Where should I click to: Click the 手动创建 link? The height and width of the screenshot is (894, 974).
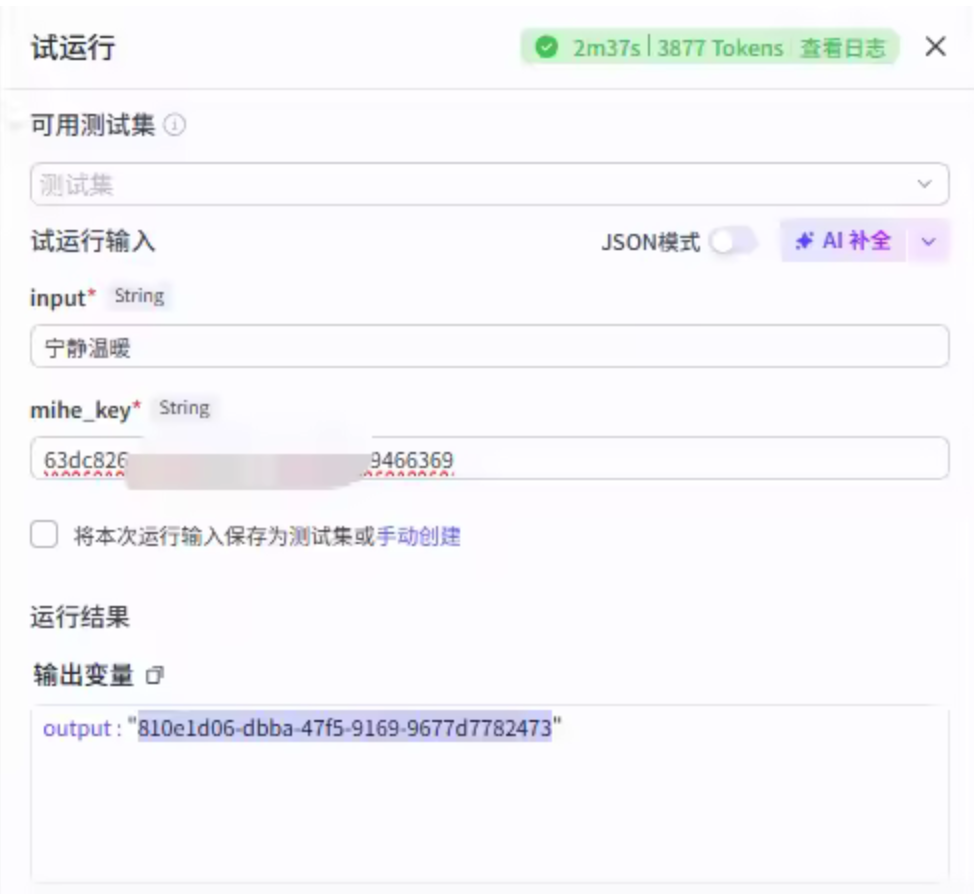pos(418,536)
